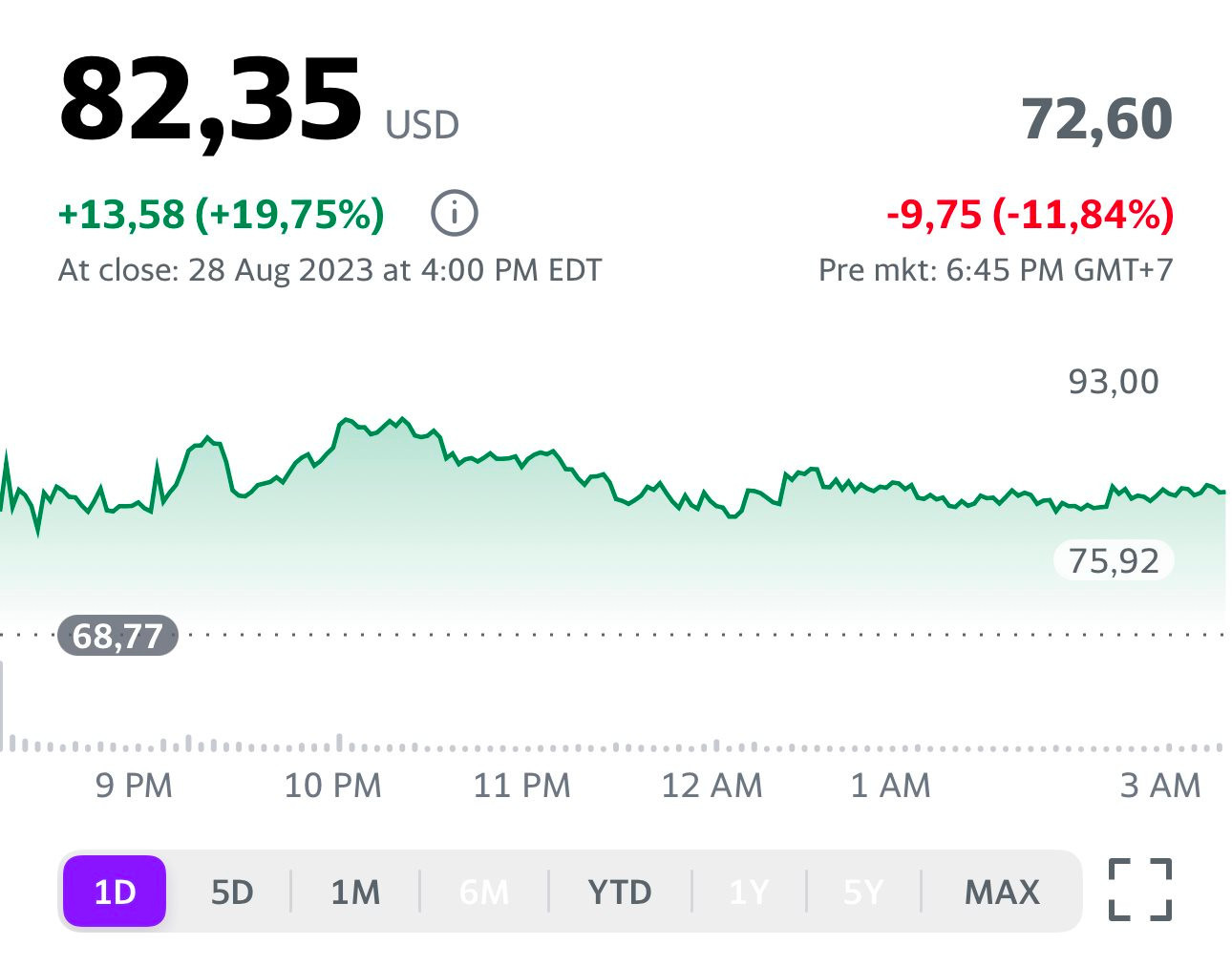The width and height of the screenshot is (1232, 966).
Task: Click the +13,58 (+19,75%) gain label
Action: [x=222, y=214]
